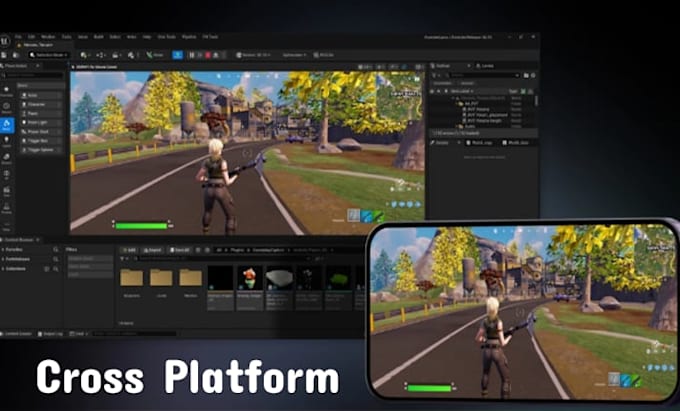The width and height of the screenshot is (680, 411).
Task: Open the add content toolbar dropdown
Action: (84, 55)
